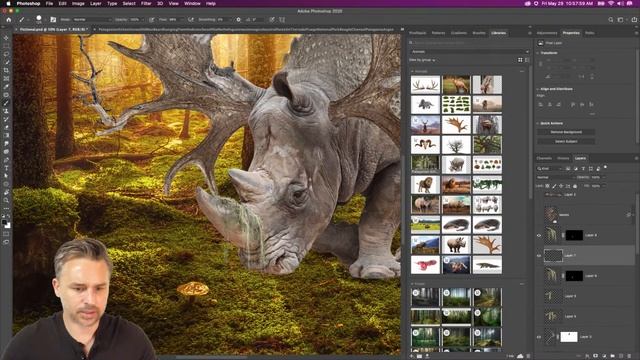Image resolution: width=640 pixels, height=360 pixels.
Task: Turn layer filtering on or off
Action: click(x=605, y=168)
